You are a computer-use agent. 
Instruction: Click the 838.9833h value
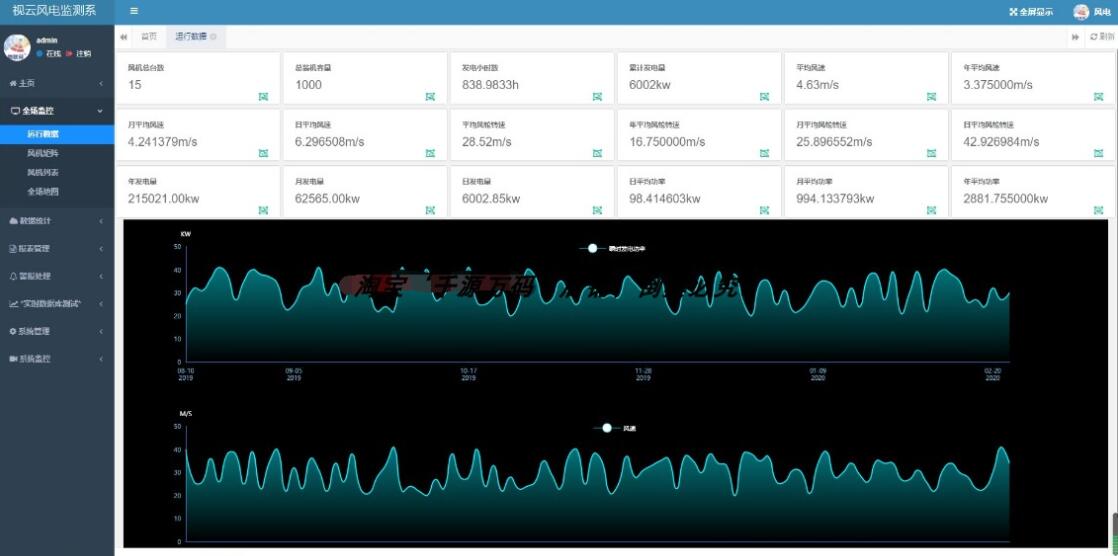(x=490, y=85)
